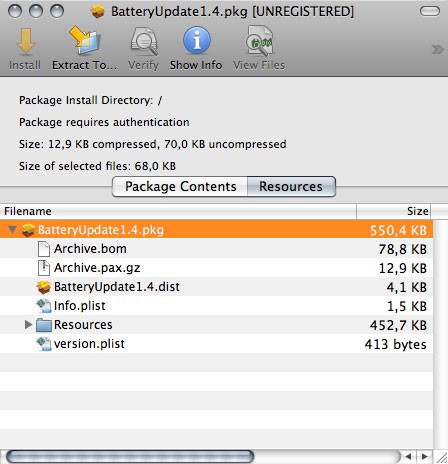Click the BatteryUpdate1.4.dist package icon

[44, 287]
